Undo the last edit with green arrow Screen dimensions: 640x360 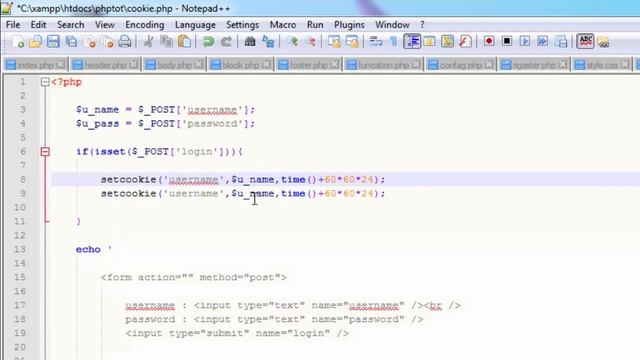[x=208, y=42]
